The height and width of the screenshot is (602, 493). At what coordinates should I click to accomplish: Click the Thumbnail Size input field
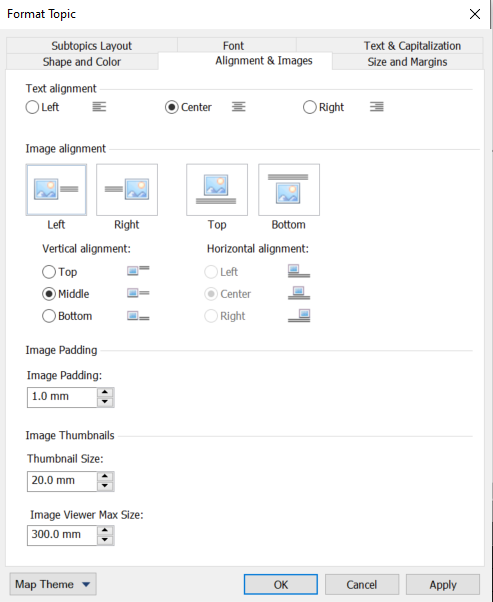(x=62, y=481)
